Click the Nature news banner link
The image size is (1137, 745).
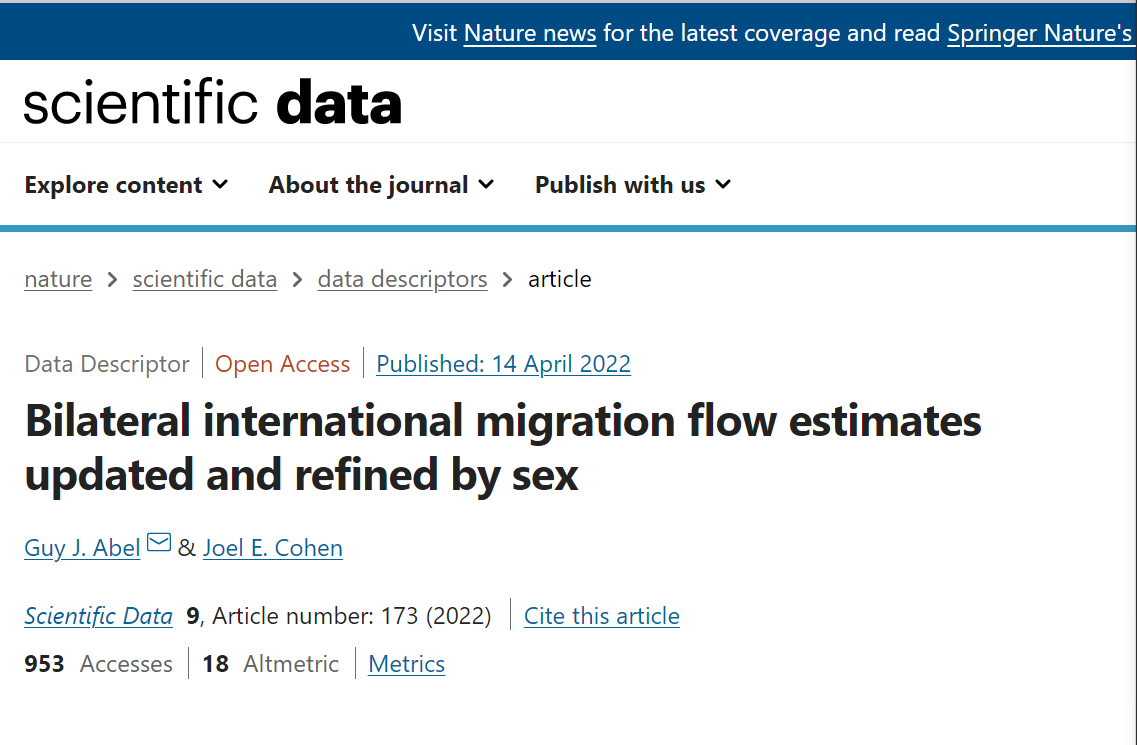click(x=530, y=34)
